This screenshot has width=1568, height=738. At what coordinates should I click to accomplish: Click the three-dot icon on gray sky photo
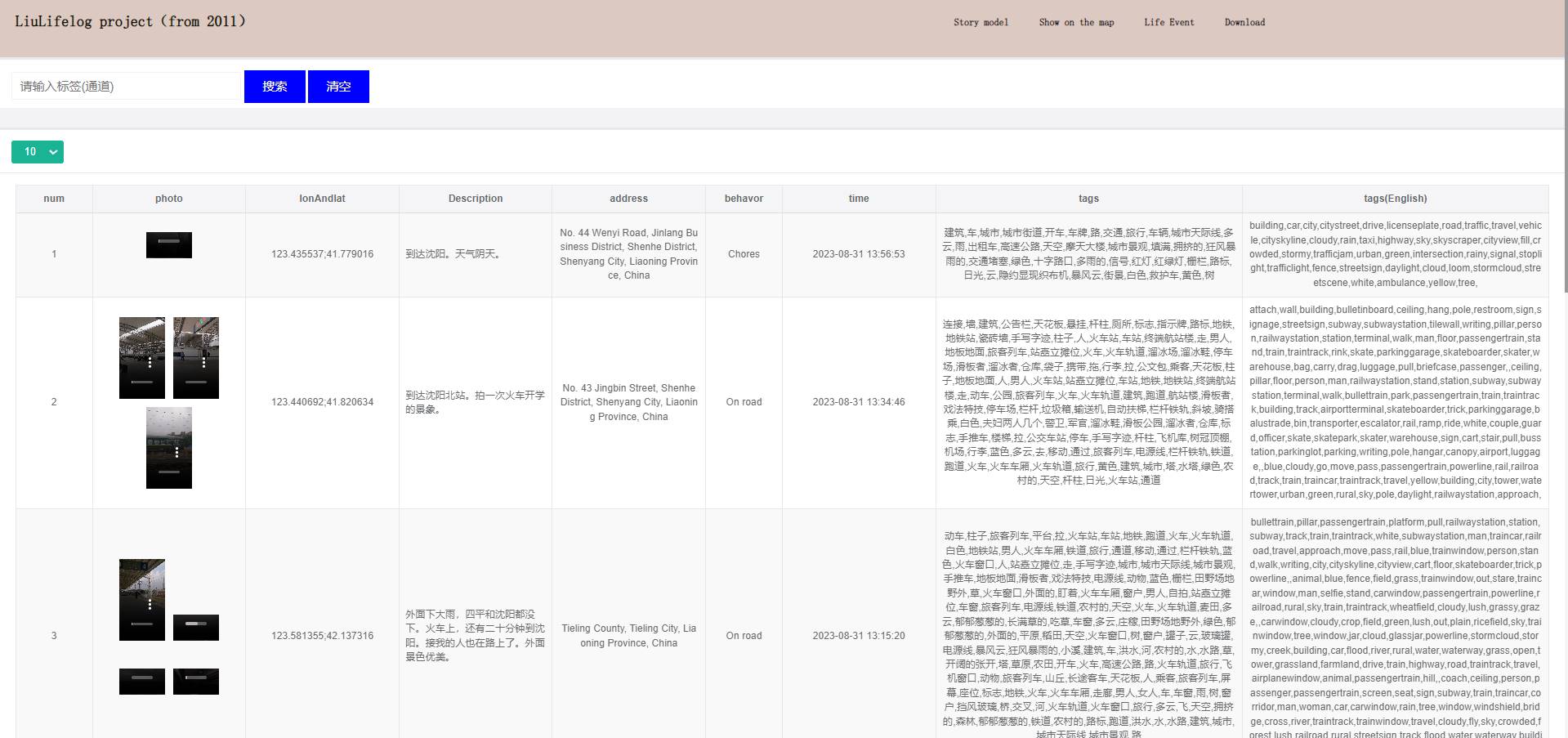(x=177, y=452)
